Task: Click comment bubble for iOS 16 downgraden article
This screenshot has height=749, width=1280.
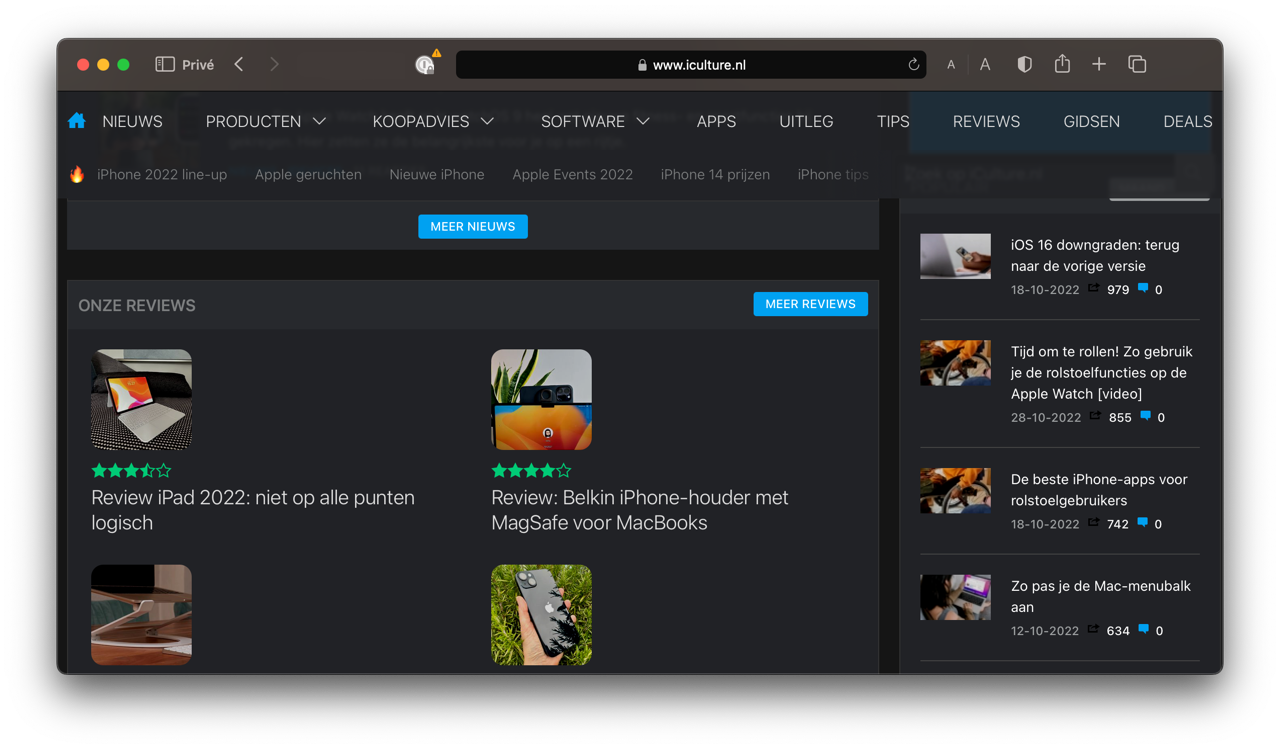Action: pyautogui.click(x=1143, y=288)
